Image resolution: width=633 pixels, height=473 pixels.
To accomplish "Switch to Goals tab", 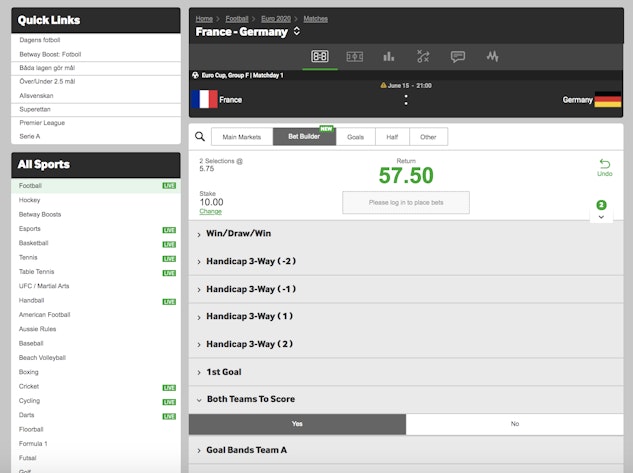I will tap(356, 137).
